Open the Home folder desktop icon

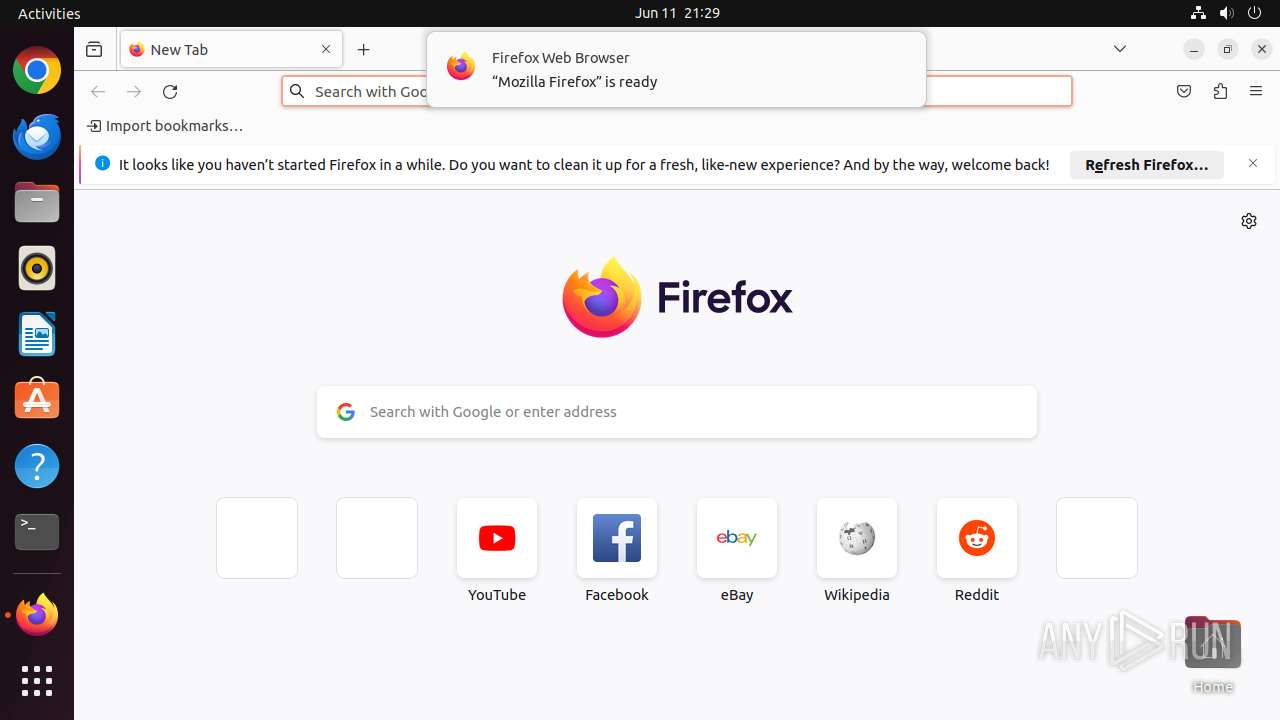(x=1212, y=654)
